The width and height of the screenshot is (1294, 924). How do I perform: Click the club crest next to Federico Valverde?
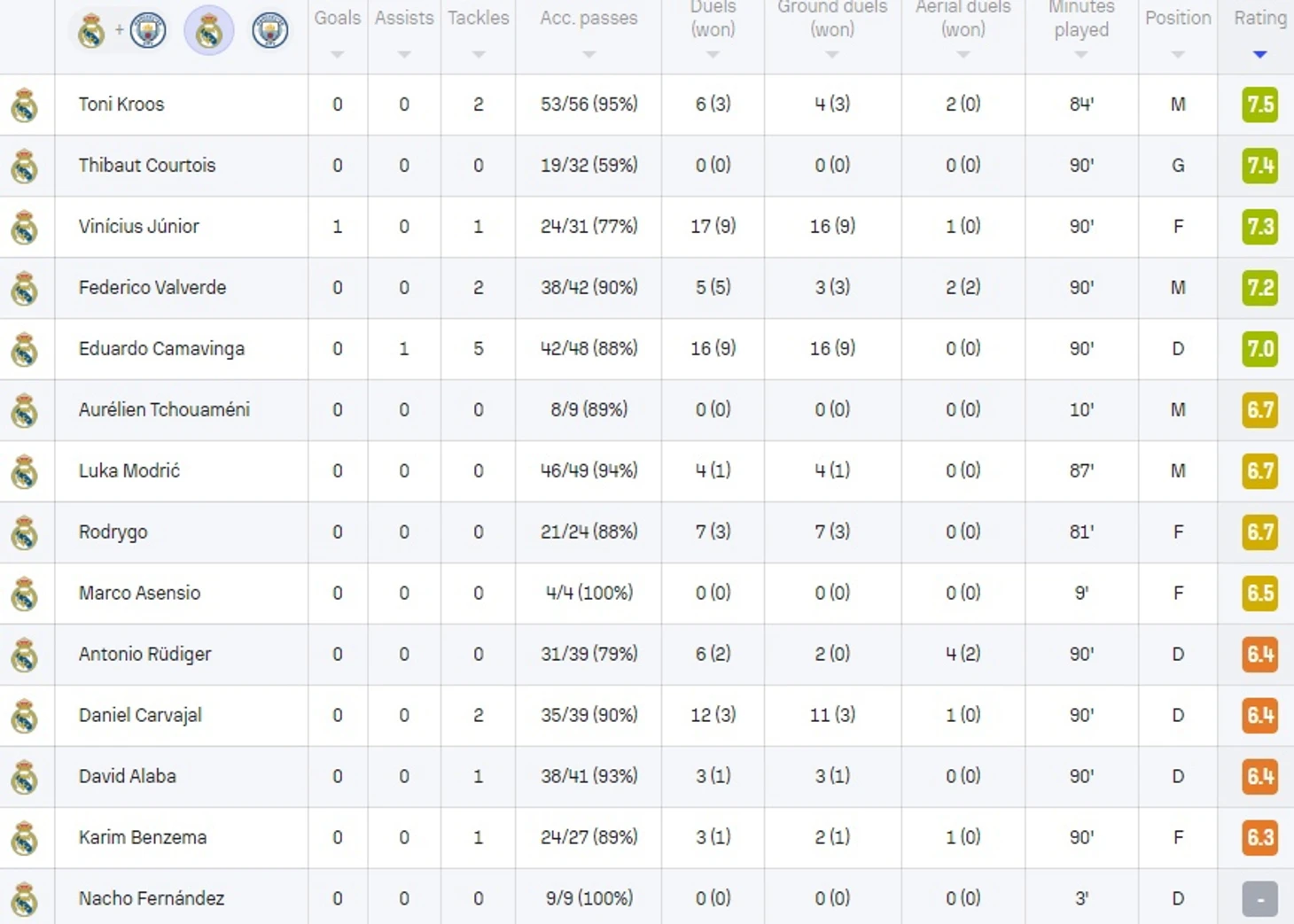click(25, 289)
